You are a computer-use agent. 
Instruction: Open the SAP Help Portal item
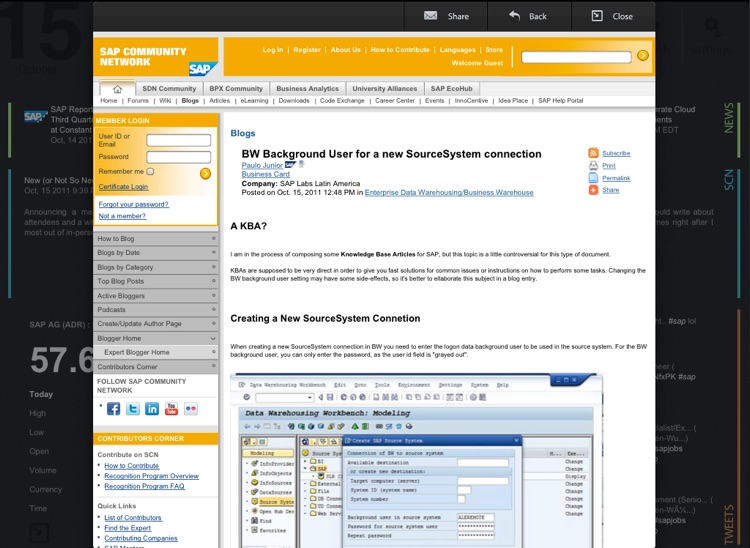coord(561,101)
